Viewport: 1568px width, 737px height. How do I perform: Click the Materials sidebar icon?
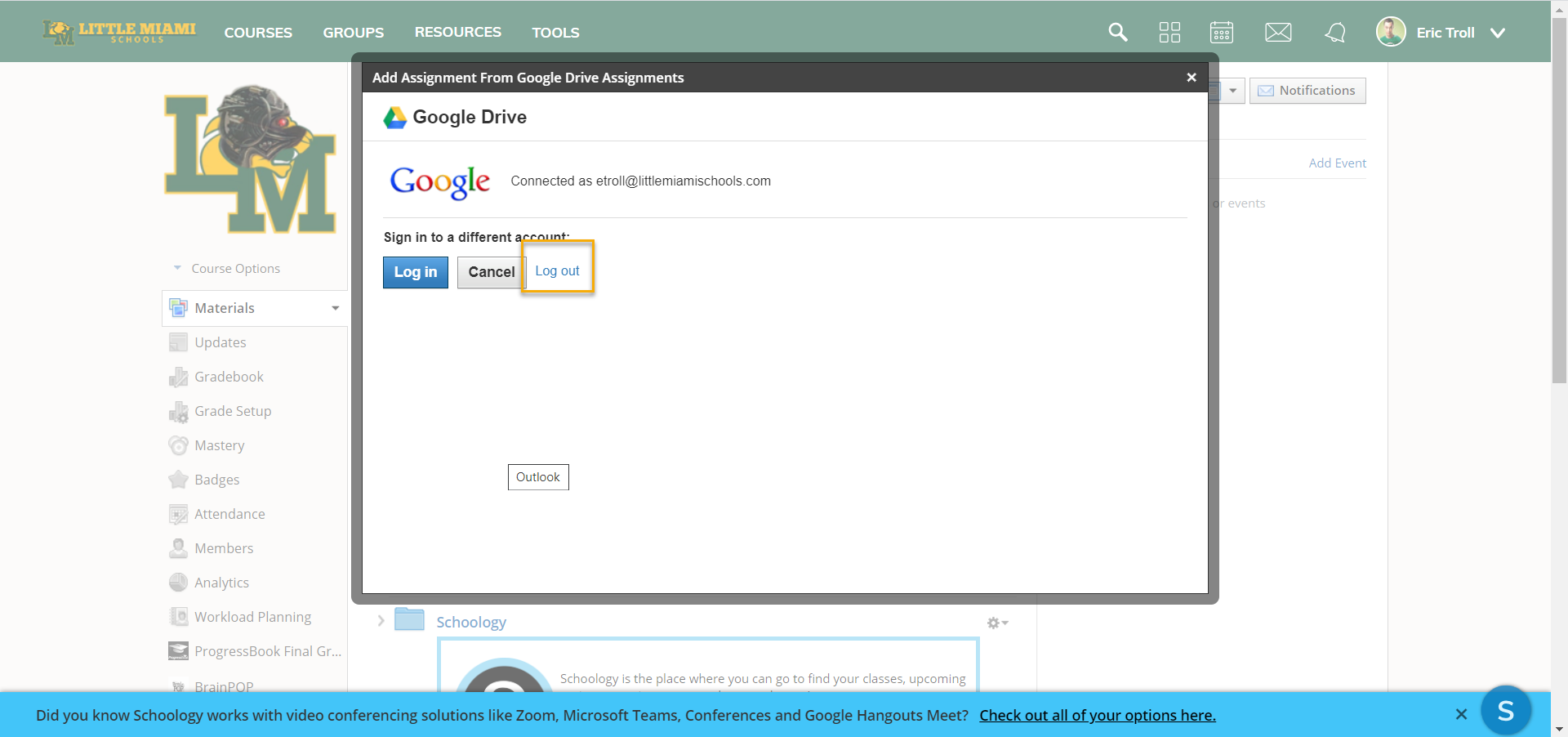[x=178, y=308]
